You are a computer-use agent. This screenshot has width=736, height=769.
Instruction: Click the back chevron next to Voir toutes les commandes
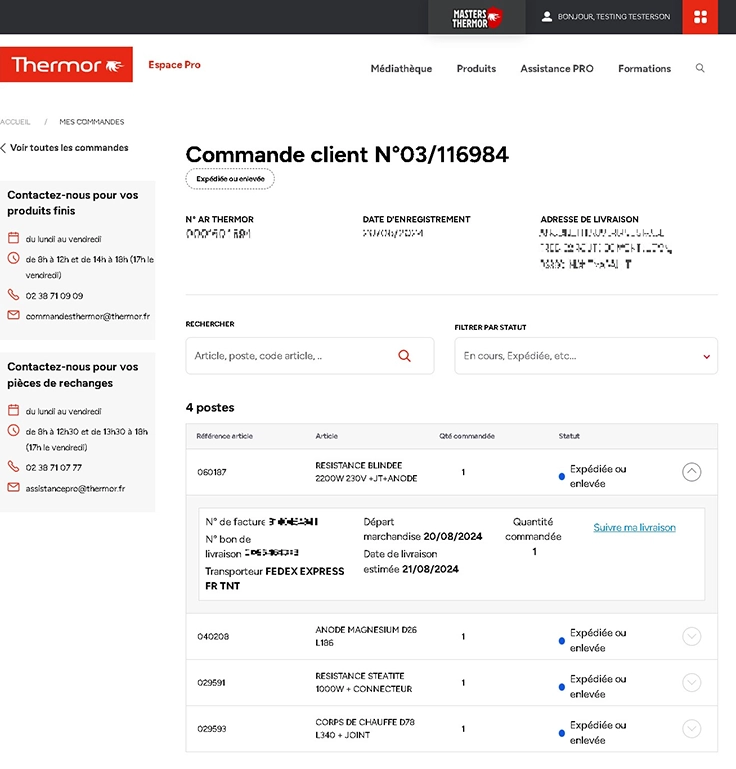coord(3,148)
